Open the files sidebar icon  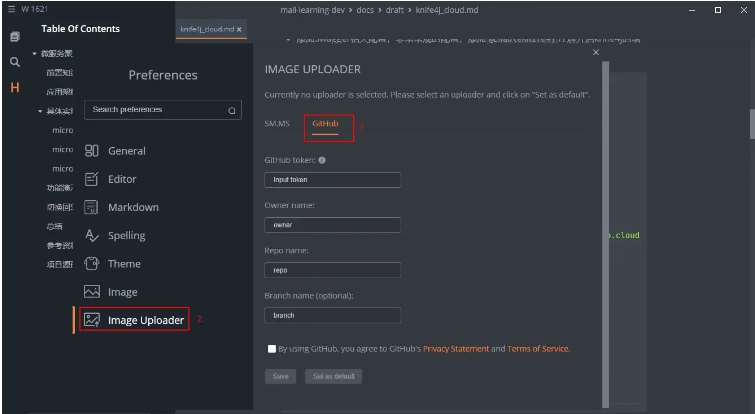point(15,37)
